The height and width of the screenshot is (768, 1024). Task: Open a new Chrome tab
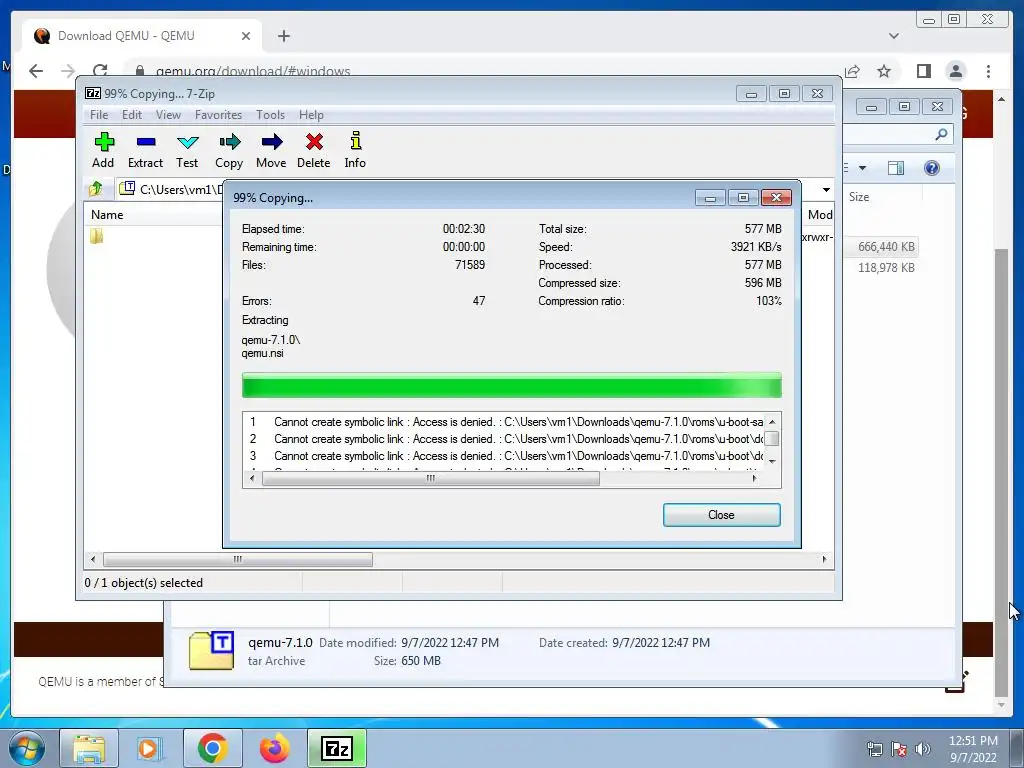tap(283, 36)
